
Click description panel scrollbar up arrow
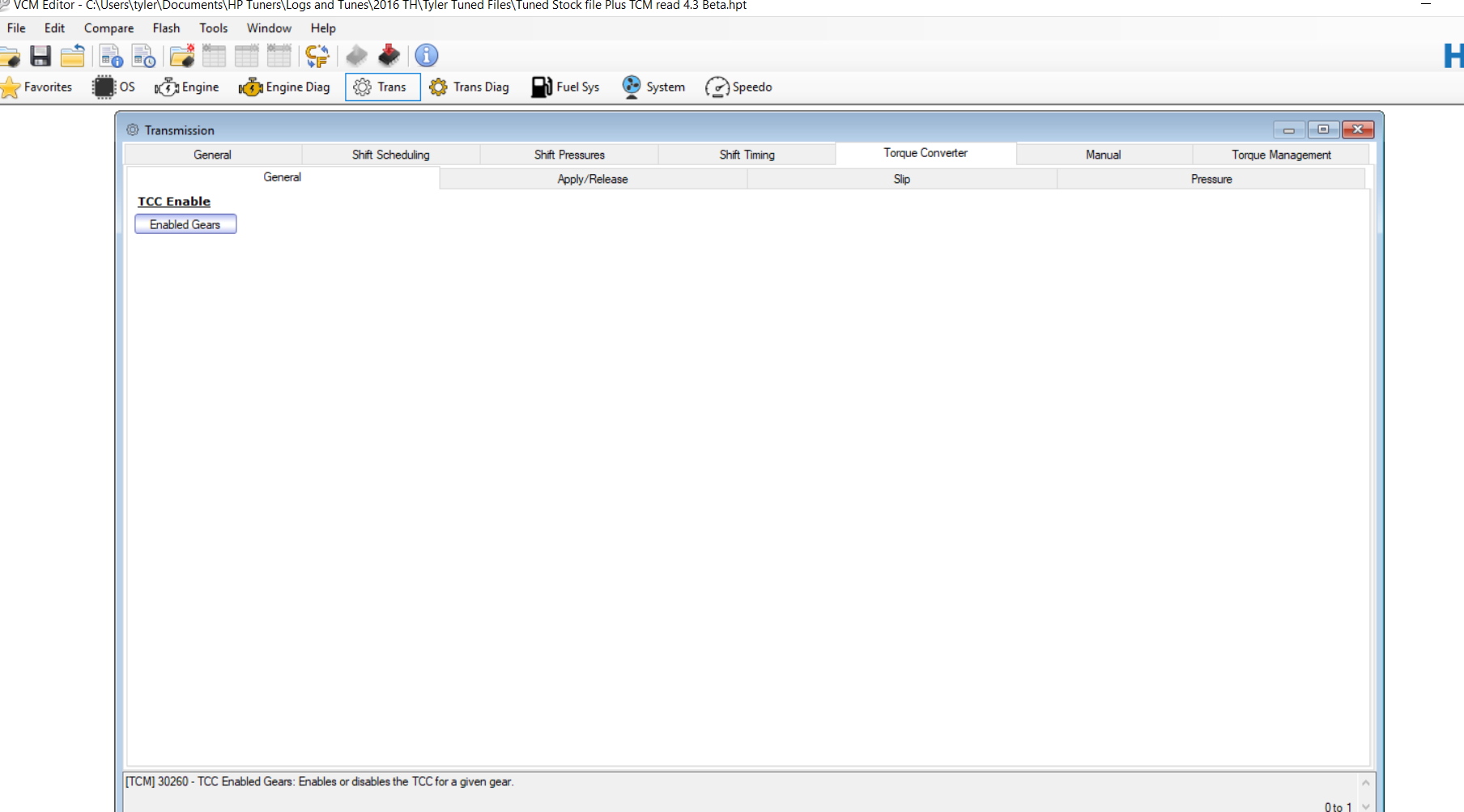click(x=1366, y=782)
